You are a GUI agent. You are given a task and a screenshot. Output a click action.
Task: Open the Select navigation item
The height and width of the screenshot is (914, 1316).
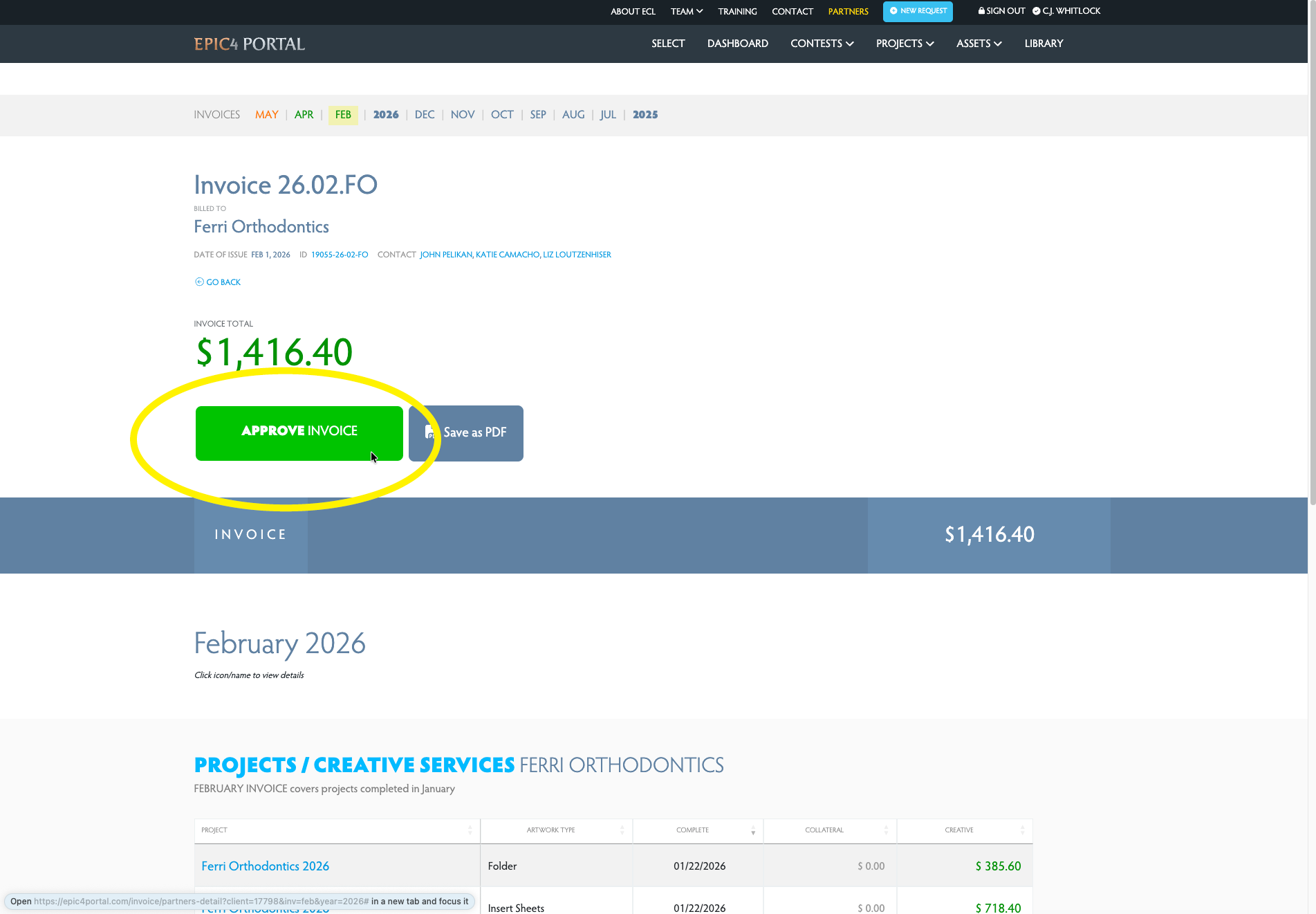[668, 44]
